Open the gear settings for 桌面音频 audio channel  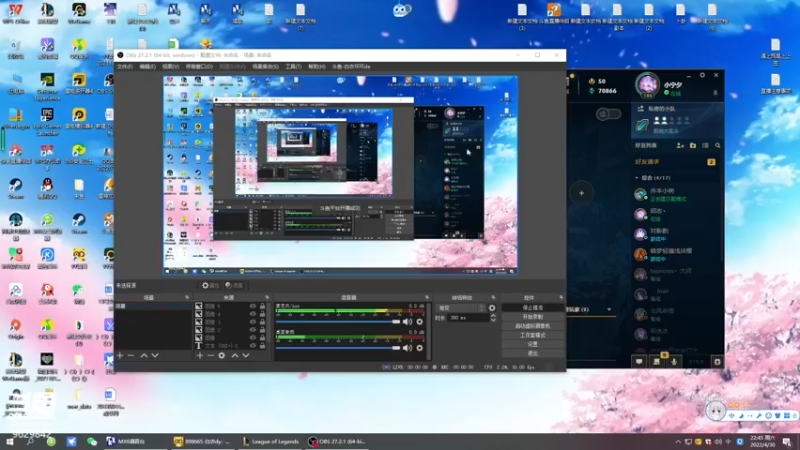point(419,348)
